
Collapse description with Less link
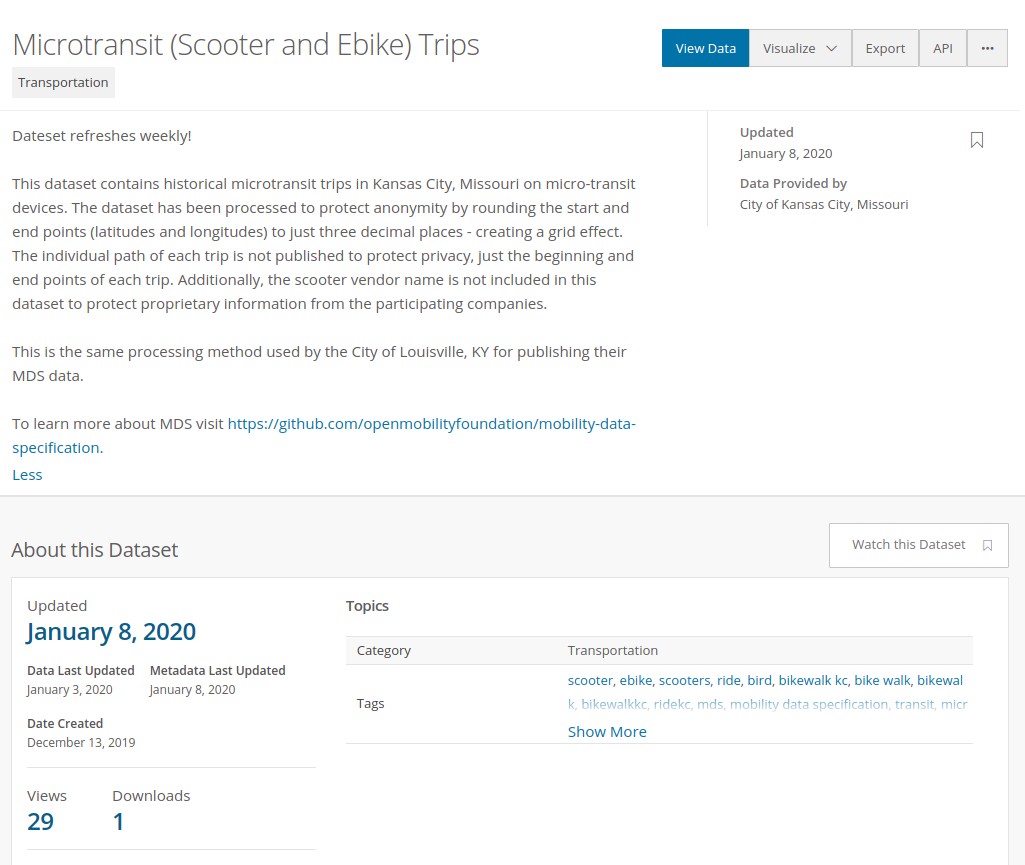coord(27,475)
